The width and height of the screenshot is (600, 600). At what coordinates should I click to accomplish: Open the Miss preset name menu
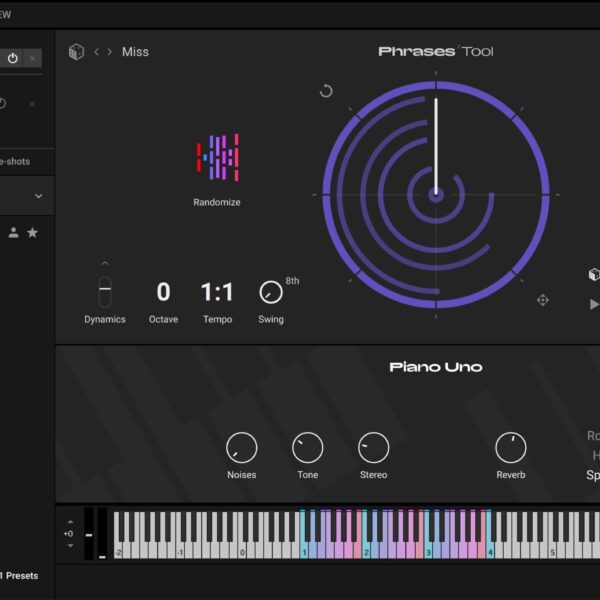point(135,52)
